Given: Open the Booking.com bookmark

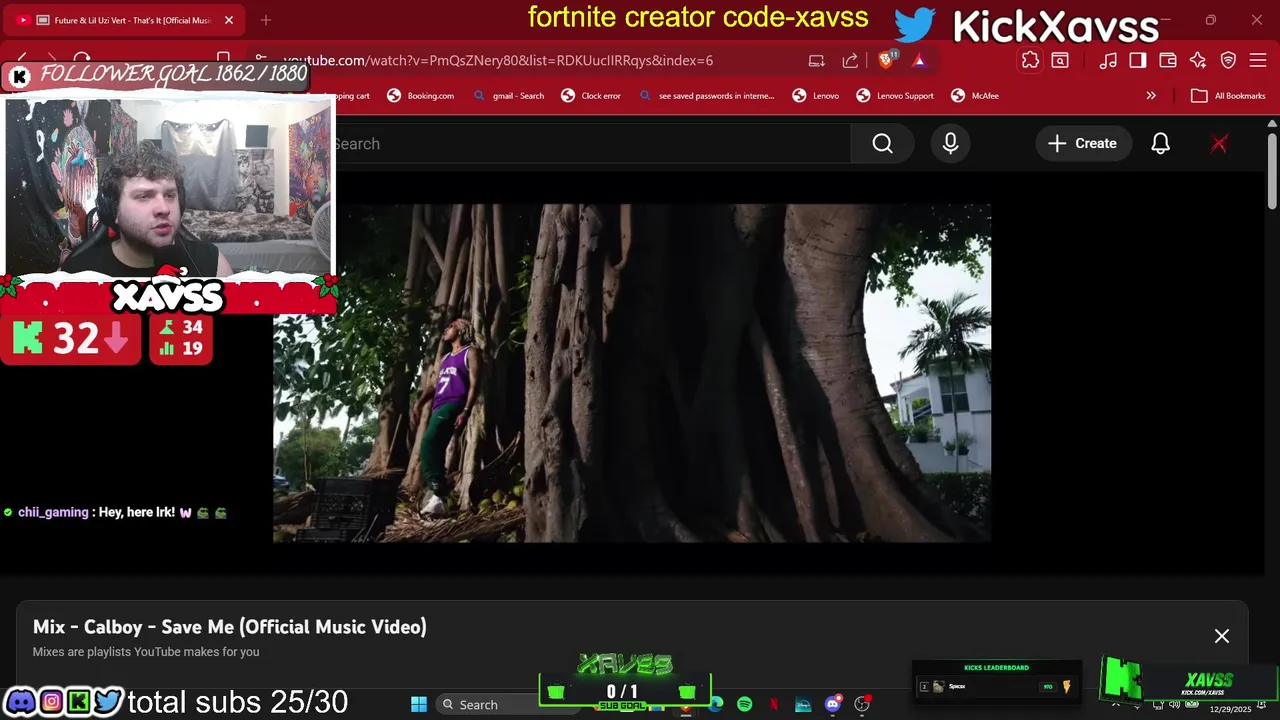Looking at the screenshot, I should (x=421, y=96).
